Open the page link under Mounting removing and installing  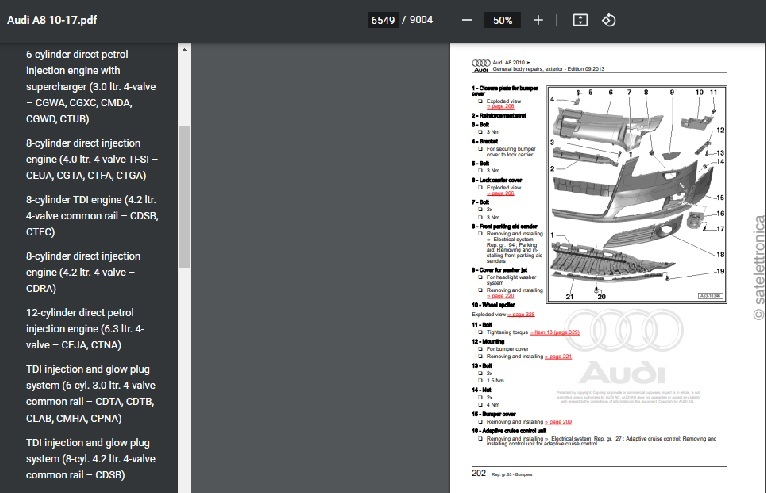pyautogui.click(x=560, y=355)
